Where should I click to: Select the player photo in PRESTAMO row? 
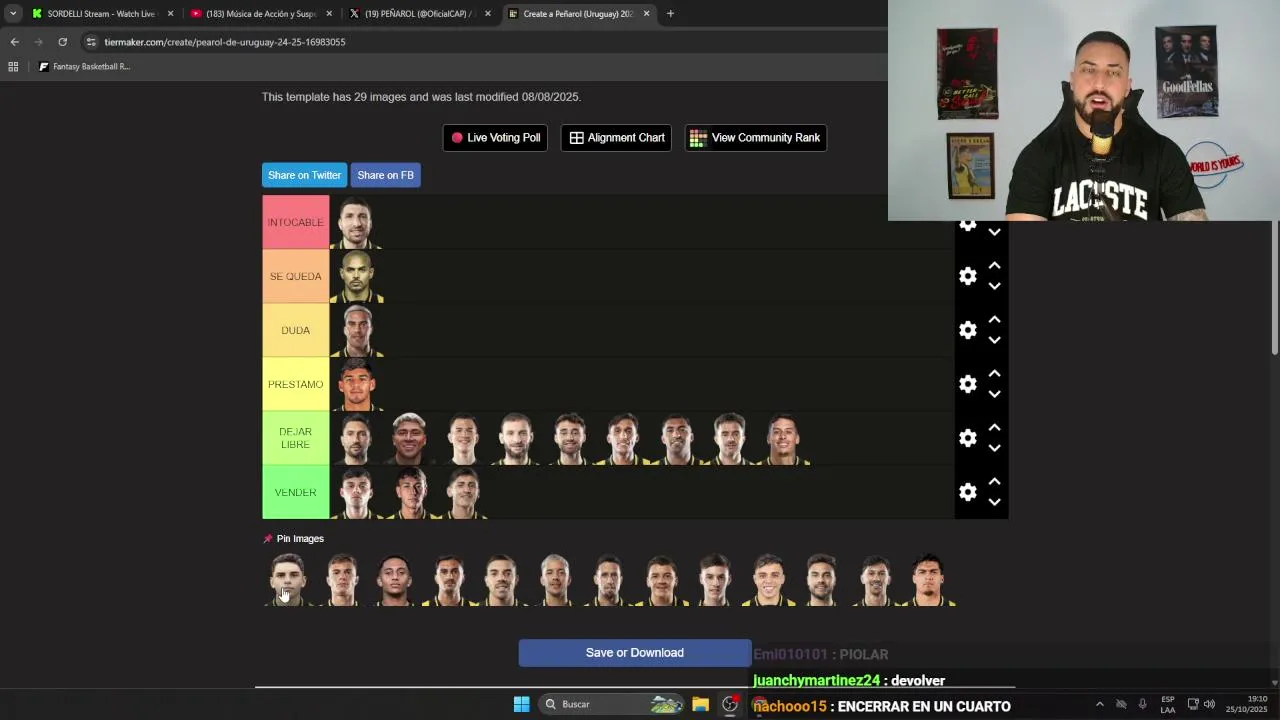pos(356,384)
